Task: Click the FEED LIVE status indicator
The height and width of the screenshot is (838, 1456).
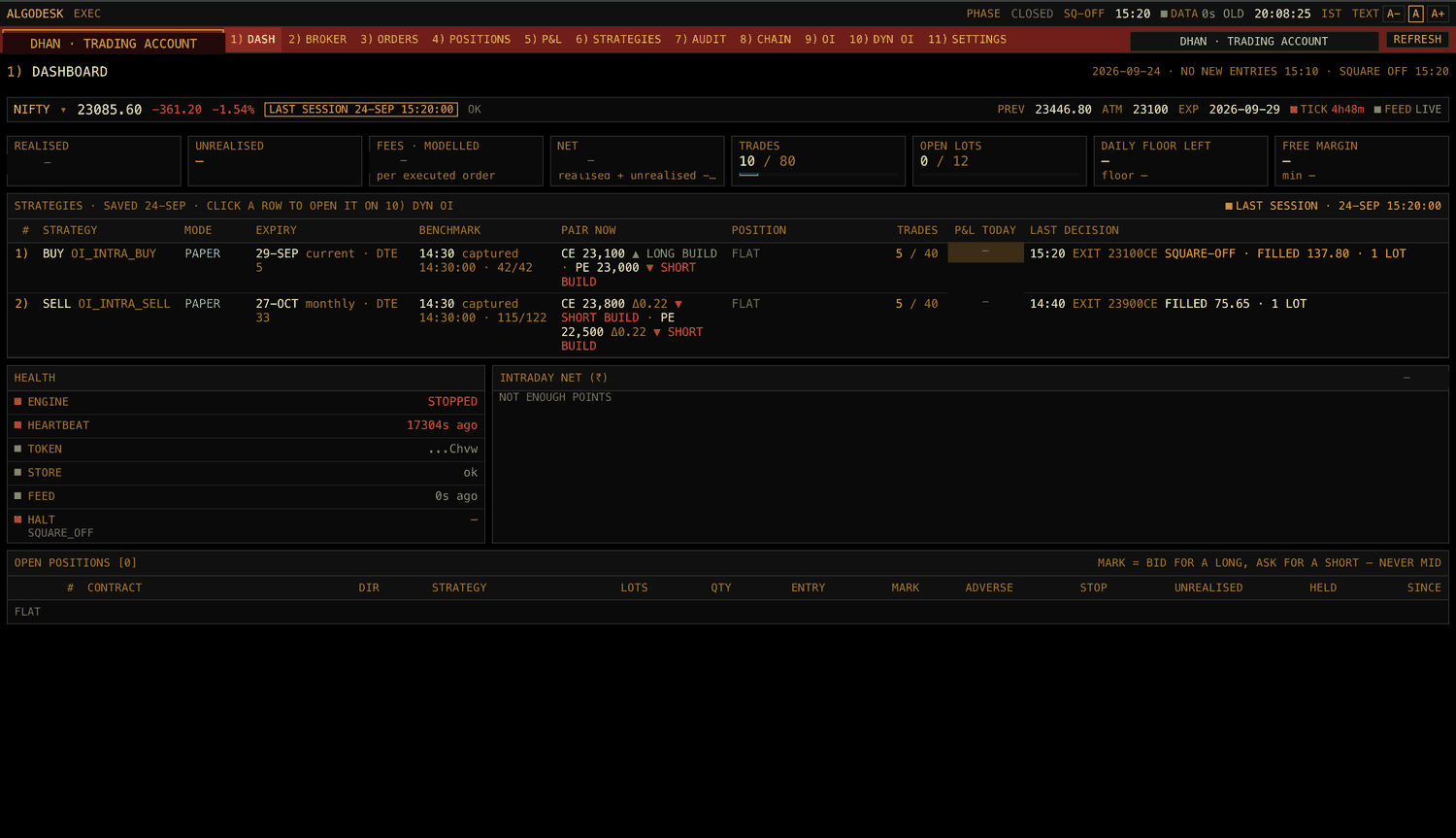Action: [x=1407, y=110]
